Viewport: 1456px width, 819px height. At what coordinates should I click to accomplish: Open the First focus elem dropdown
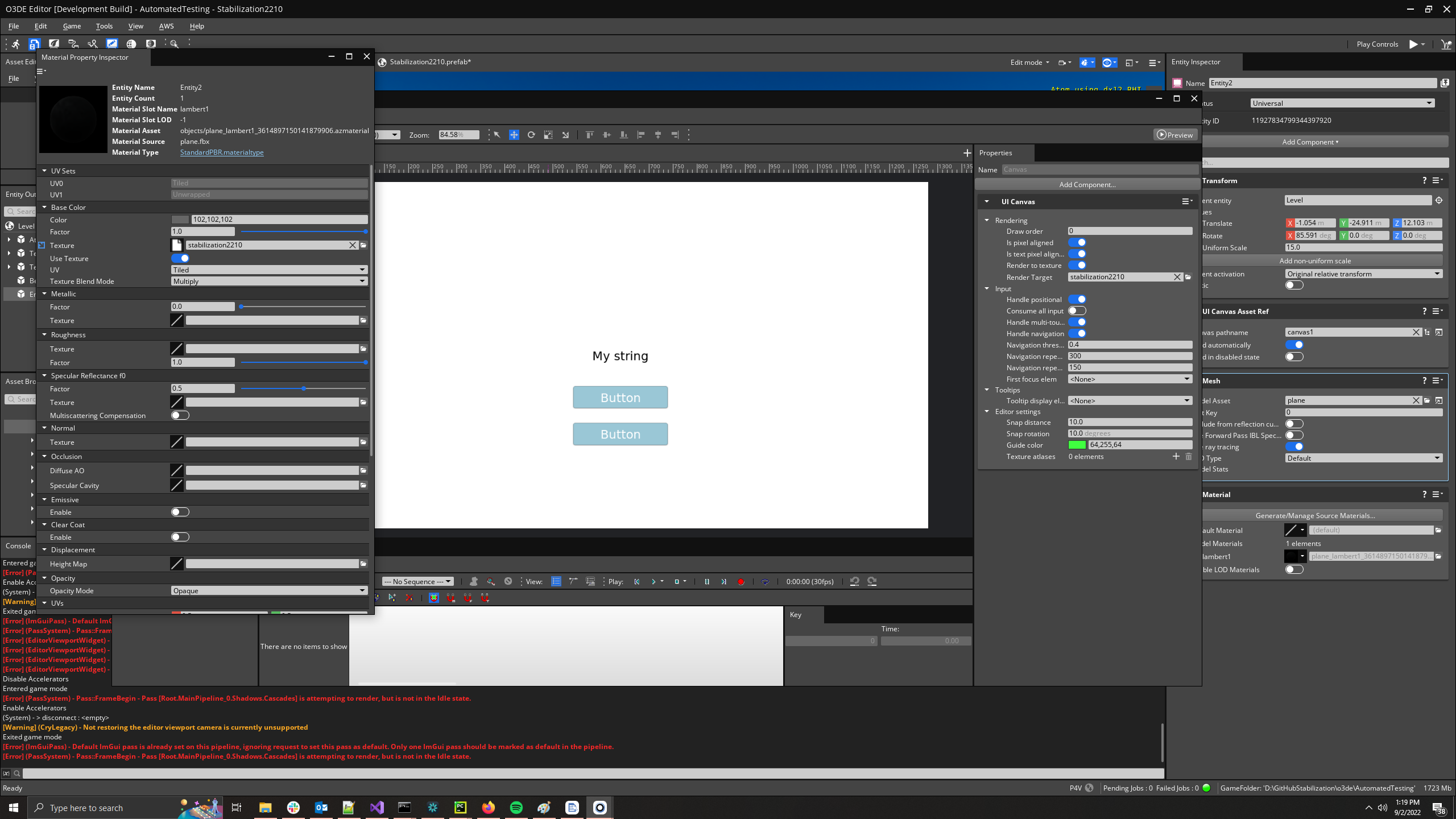click(x=1130, y=379)
